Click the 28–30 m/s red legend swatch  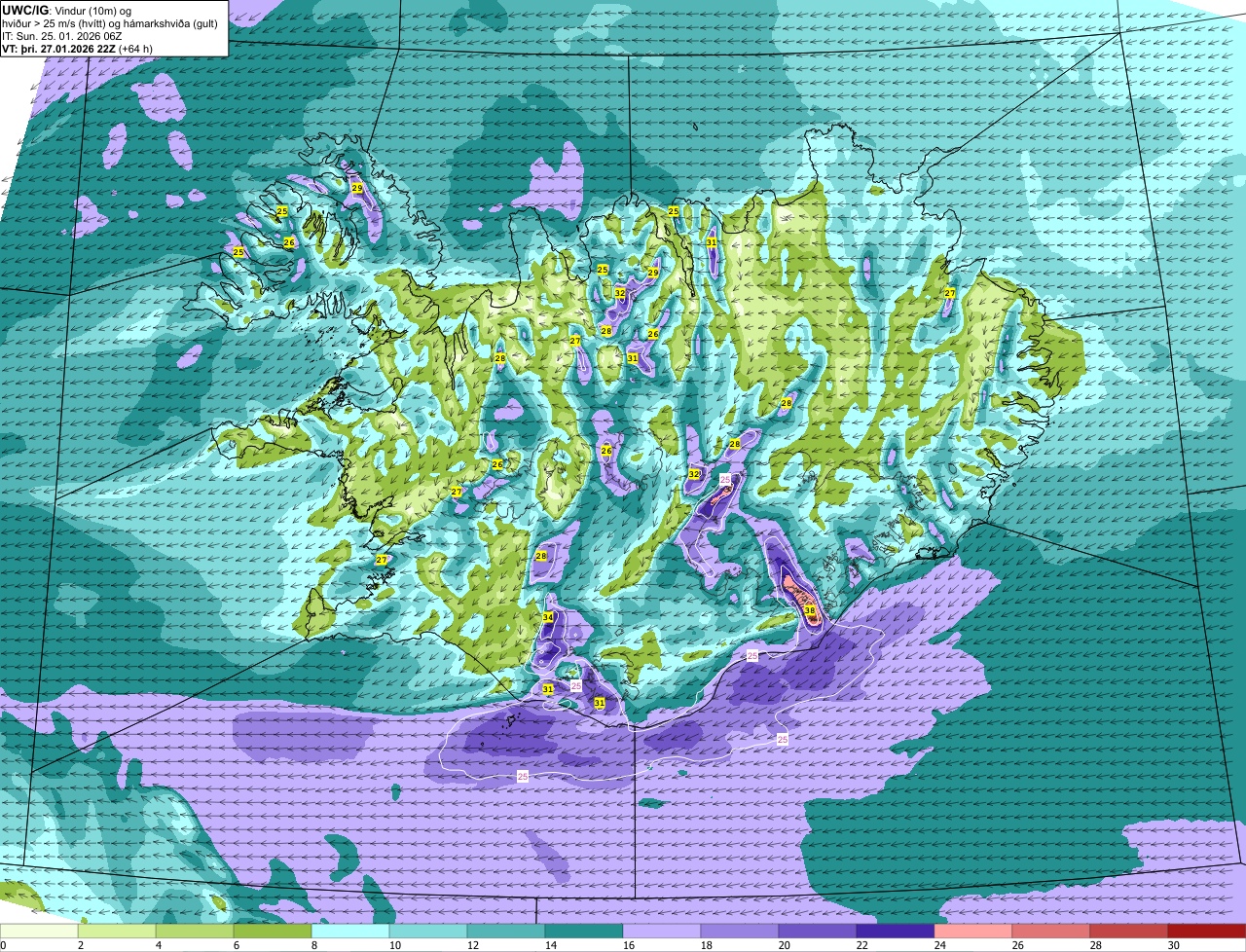pyautogui.click(x=1129, y=932)
